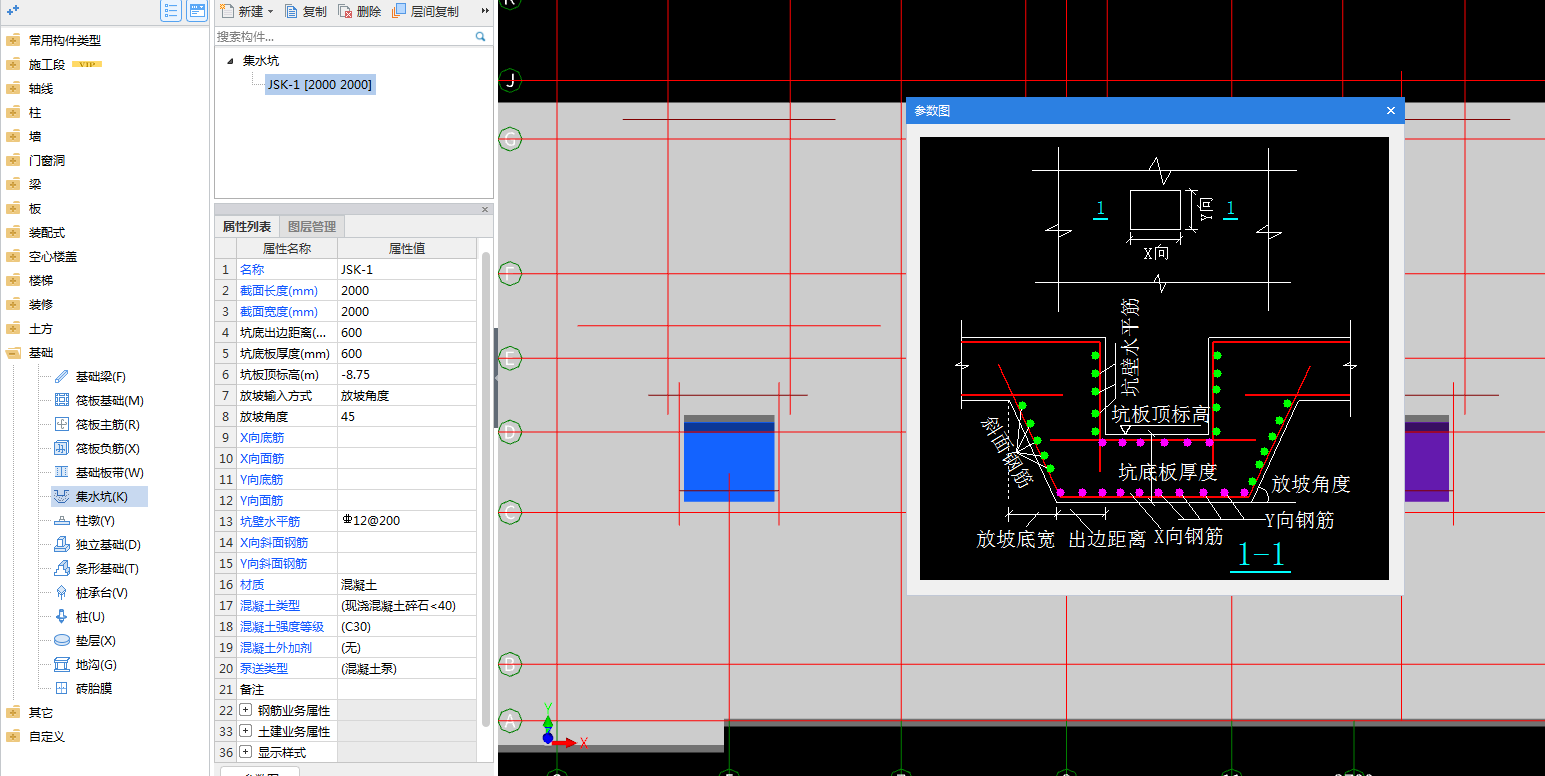Image resolution: width=1545 pixels, height=776 pixels.
Task: Select the 砖胎膜 icon
Action: tap(62, 688)
